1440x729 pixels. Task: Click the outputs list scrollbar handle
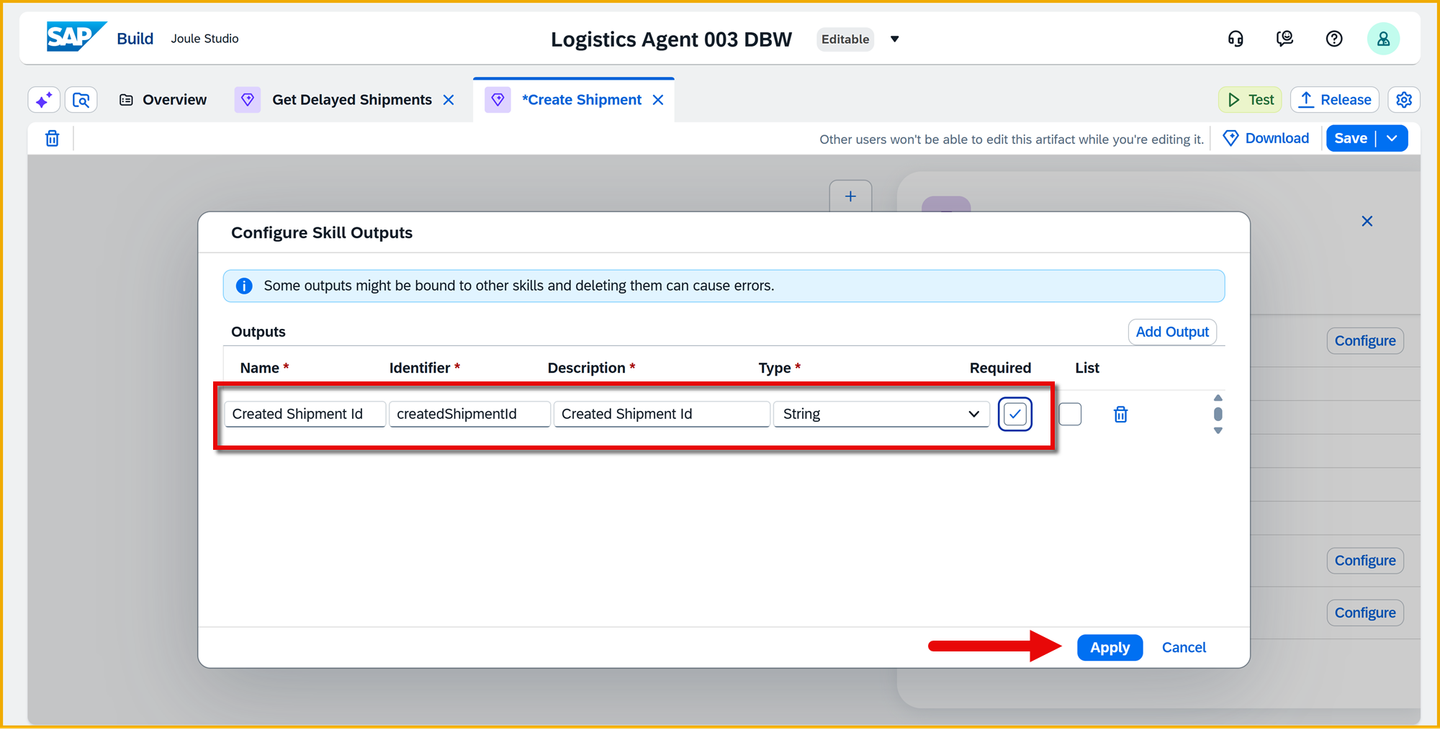(x=1218, y=414)
